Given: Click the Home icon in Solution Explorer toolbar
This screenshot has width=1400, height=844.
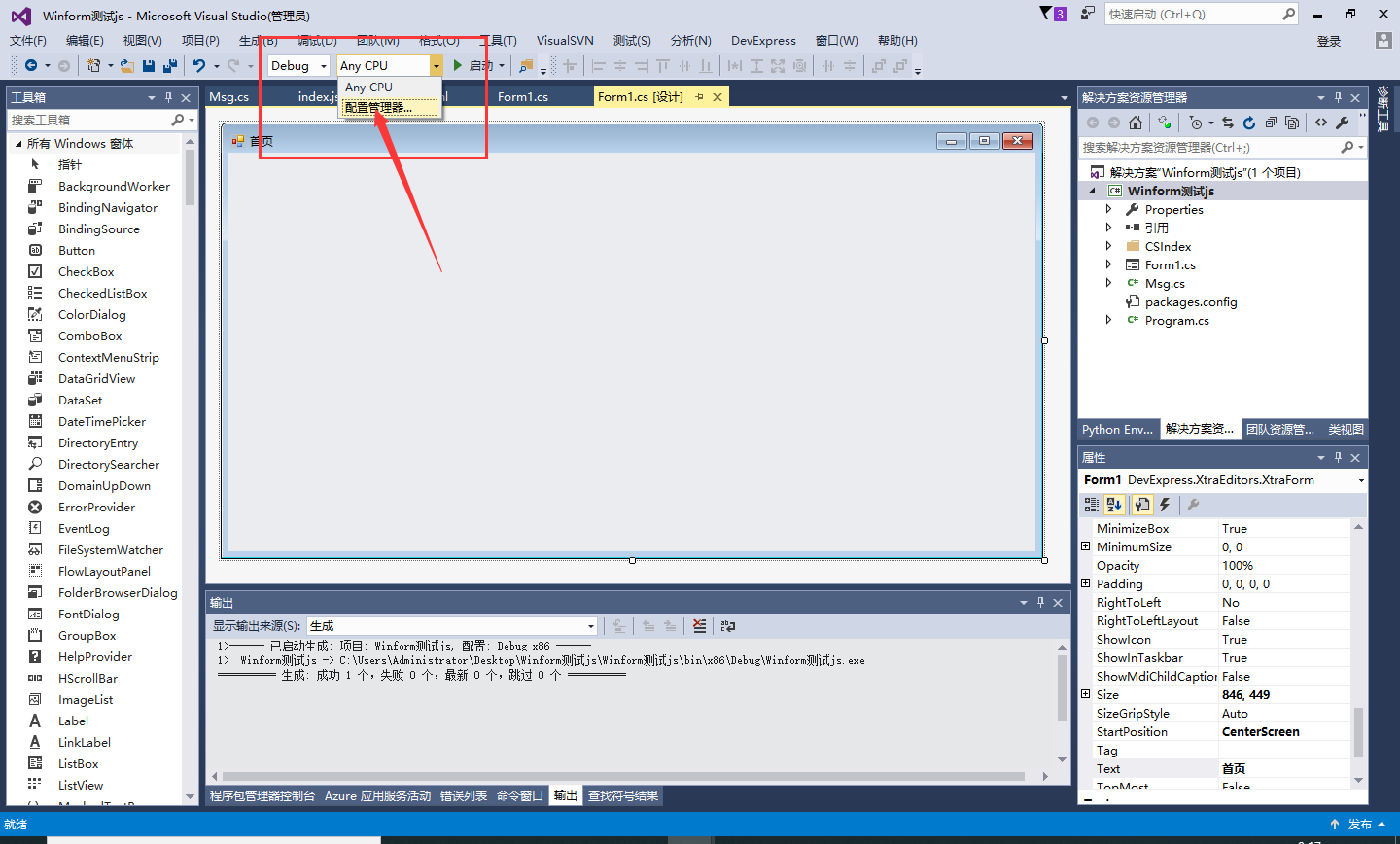Looking at the screenshot, I should (1136, 123).
